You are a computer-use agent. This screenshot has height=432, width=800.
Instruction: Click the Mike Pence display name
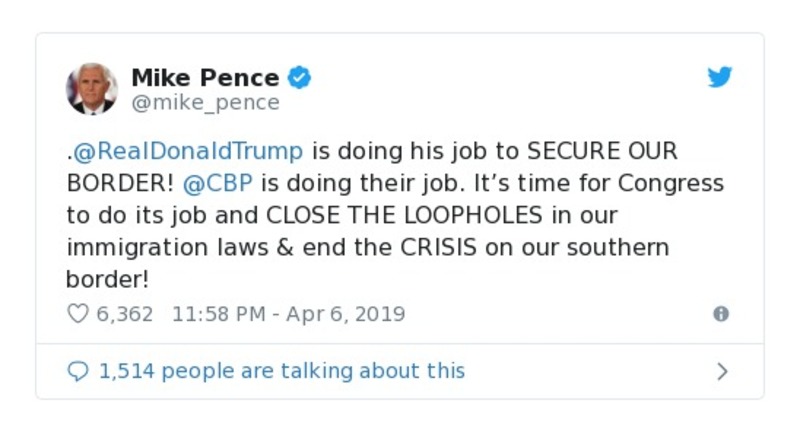pos(206,76)
